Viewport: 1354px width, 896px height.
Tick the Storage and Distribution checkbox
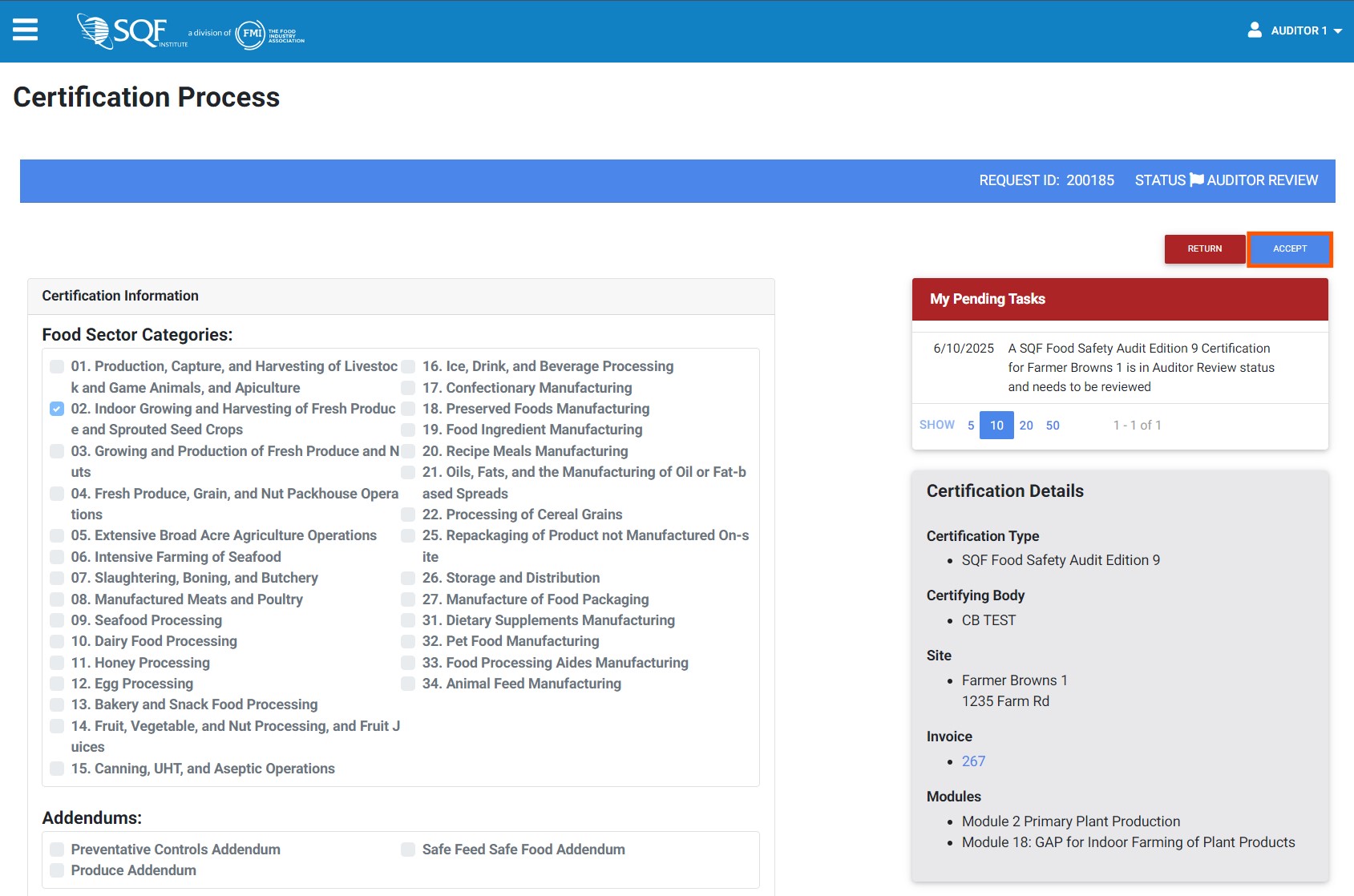tap(408, 578)
